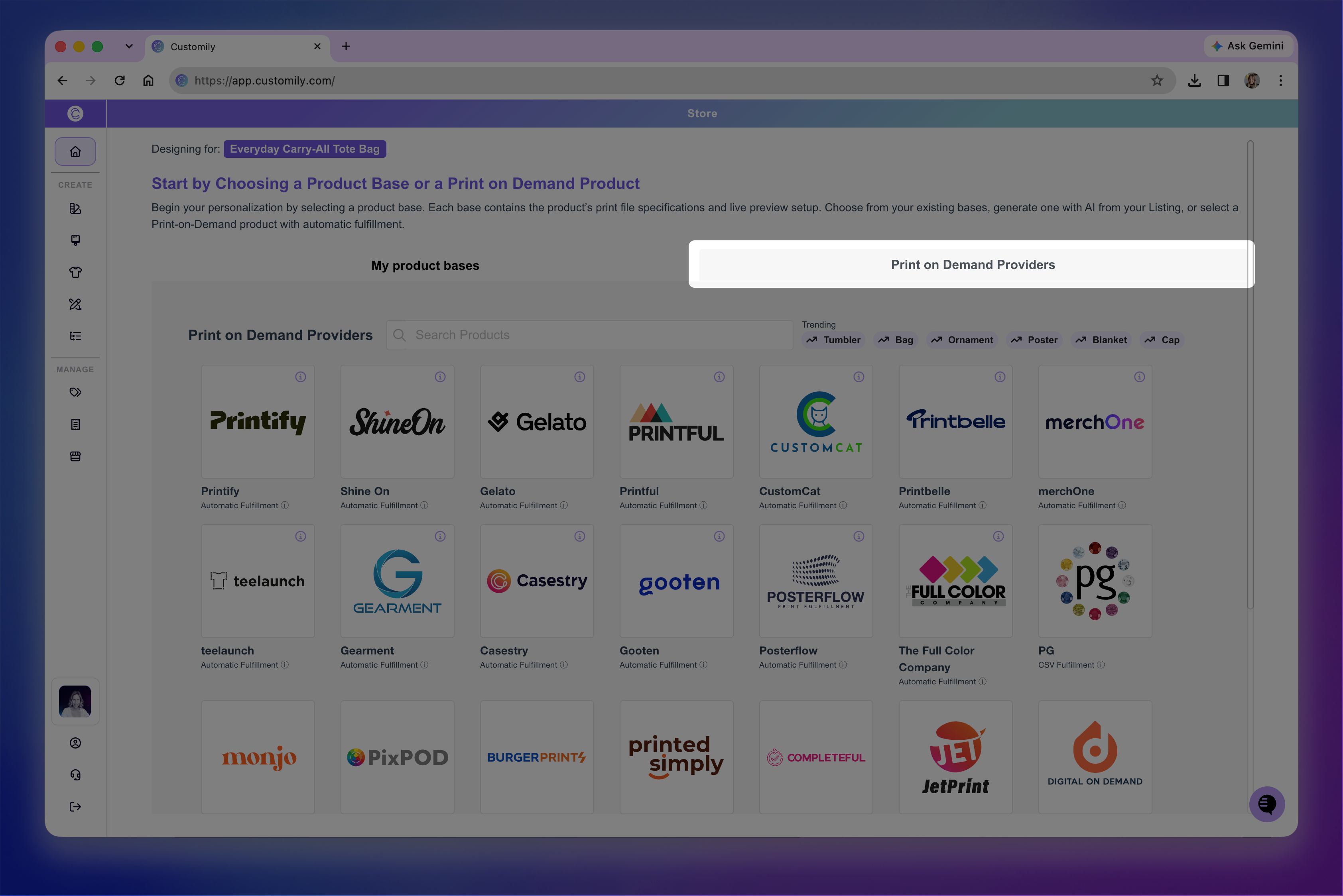Viewport: 1343px width, 896px height.
Task: Click the page vertical scrollbar
Action: [x=1250, y=375]
